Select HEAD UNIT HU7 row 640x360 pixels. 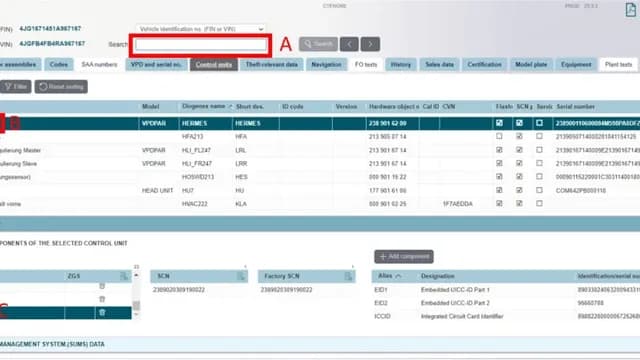click(320, 191)
